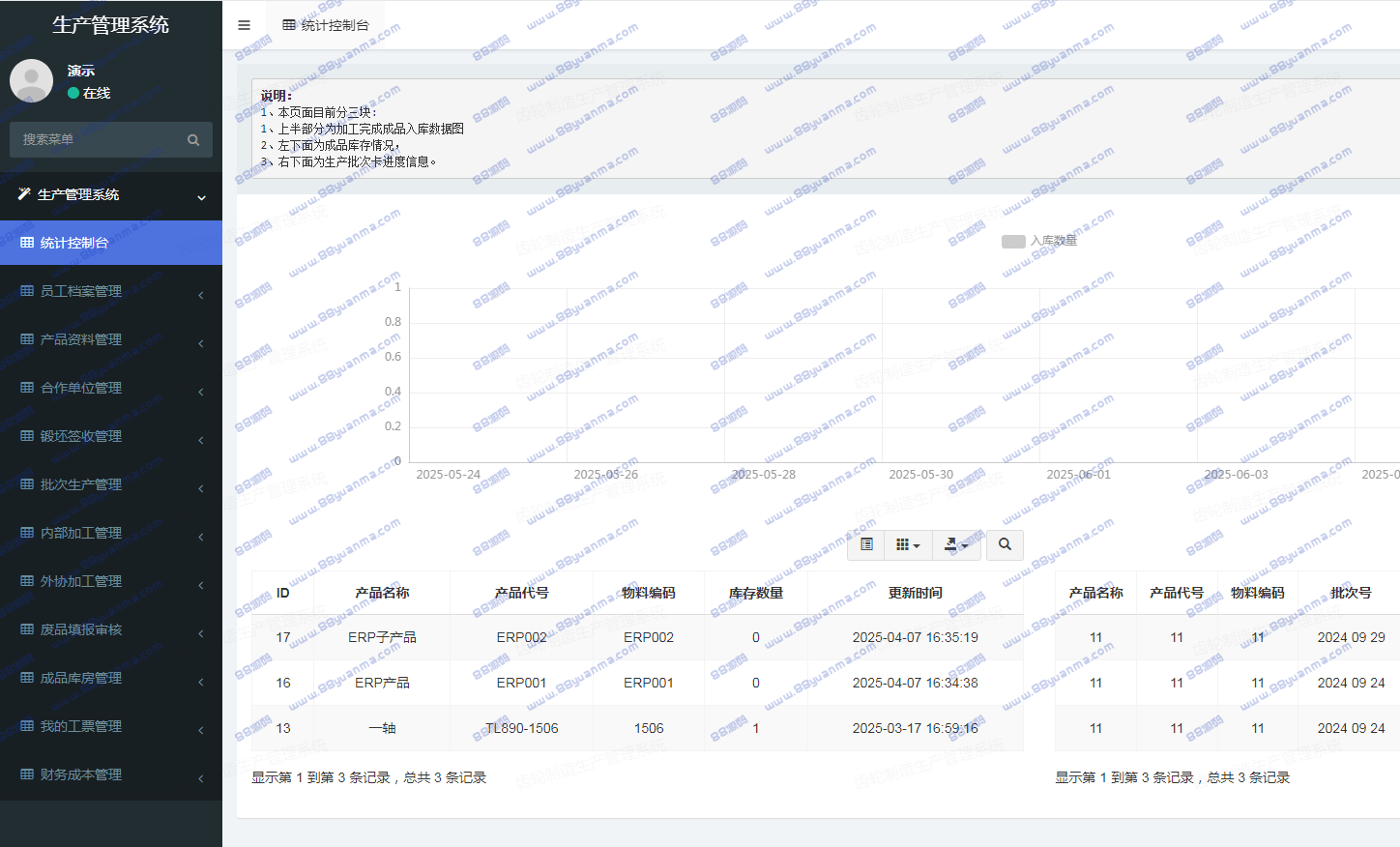Click the 产品资料管理 table icon
Viewport: 1400px width, 847px height.
click(27, 339)
